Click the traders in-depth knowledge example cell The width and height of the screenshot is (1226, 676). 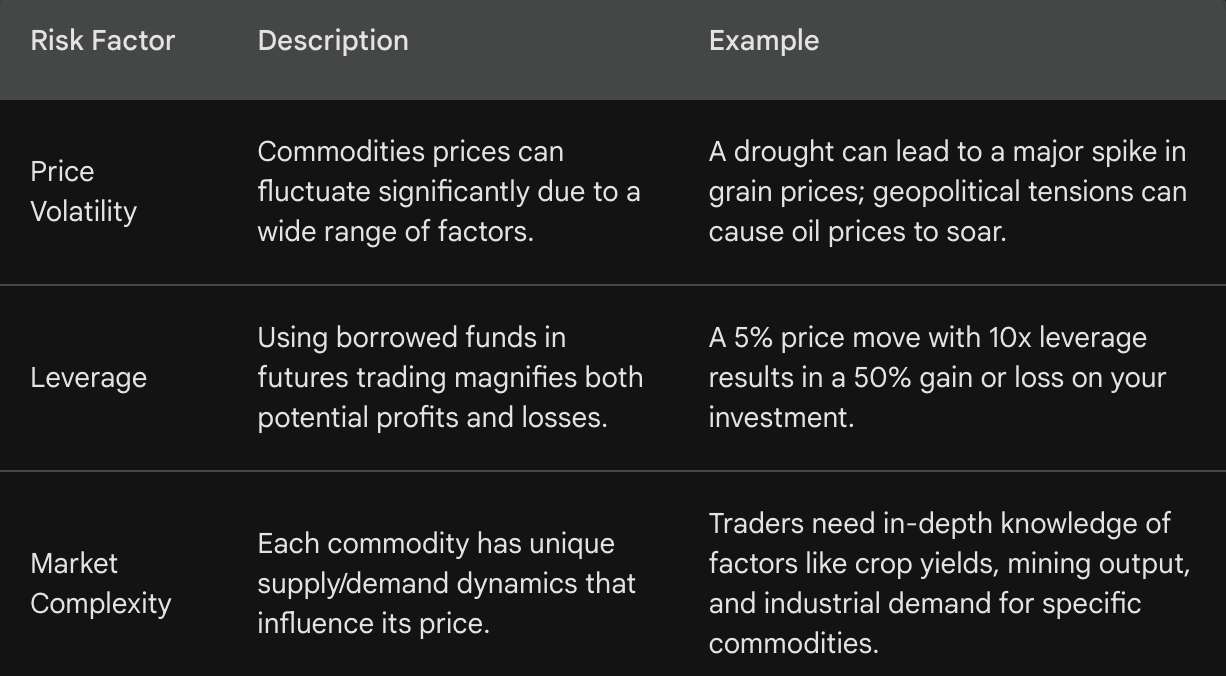[949, 583]
